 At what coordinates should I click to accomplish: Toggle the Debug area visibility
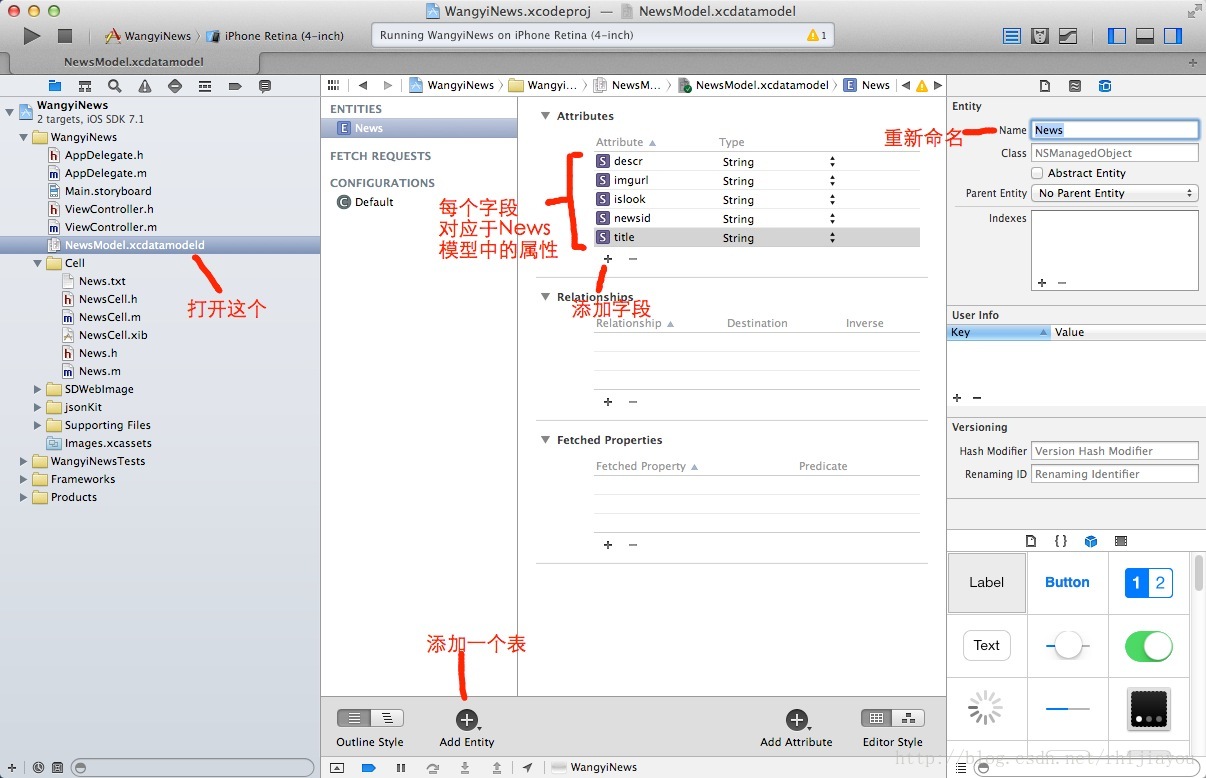pyautogui.click(x=1145, y=36)
